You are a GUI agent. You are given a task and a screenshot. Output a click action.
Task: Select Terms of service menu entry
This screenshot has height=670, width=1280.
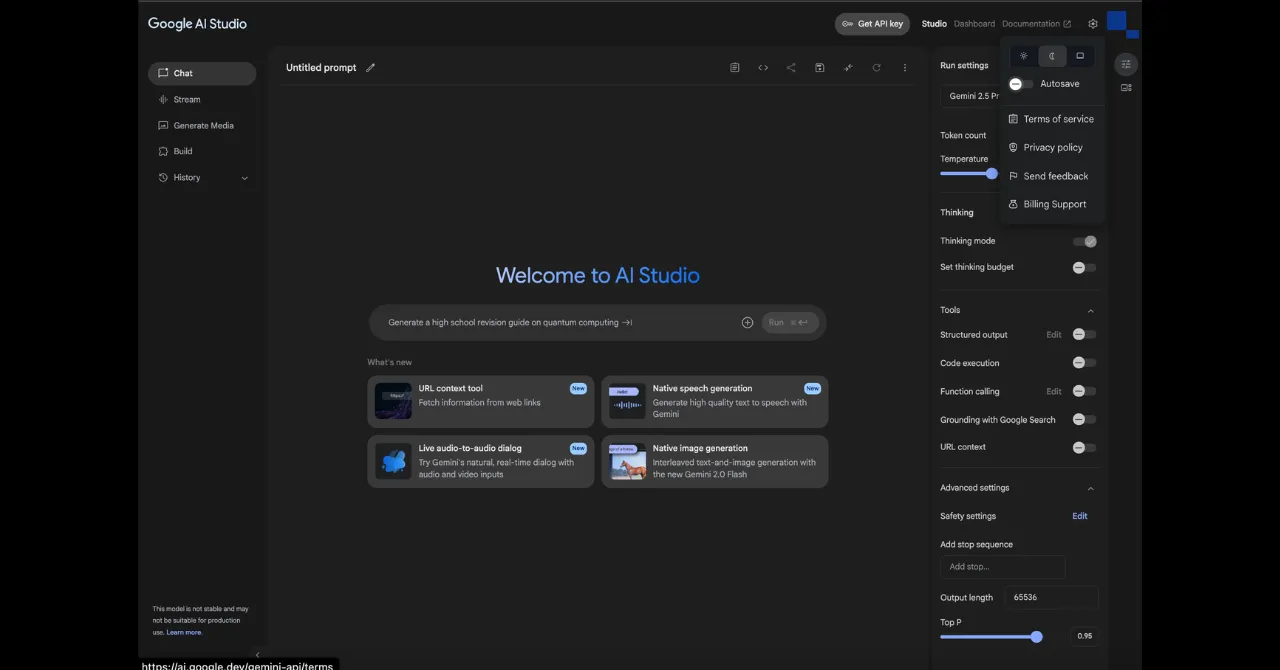tap(1058, 119)
